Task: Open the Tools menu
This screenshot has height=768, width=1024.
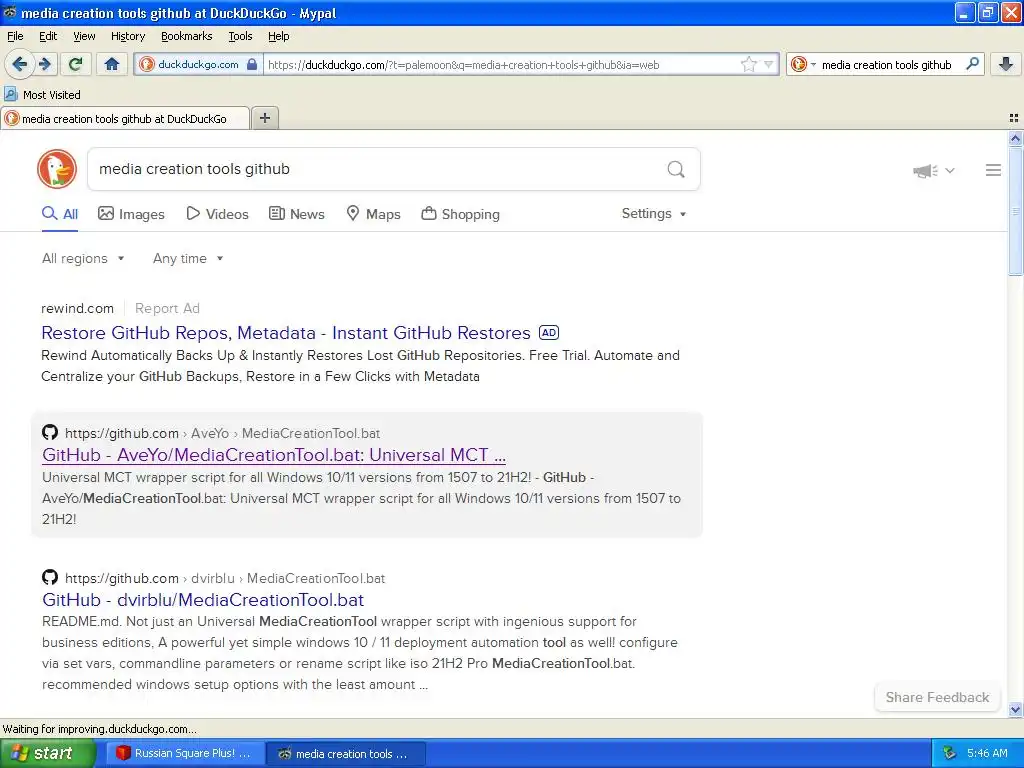Action: click(240, 37)
